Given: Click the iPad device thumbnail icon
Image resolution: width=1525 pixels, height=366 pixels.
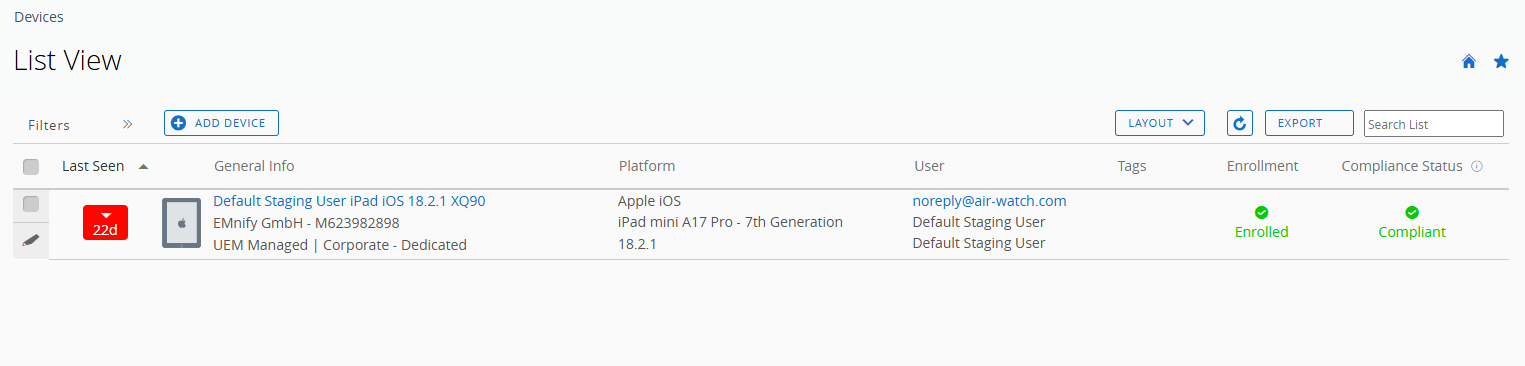Looking at the screenshot, I should tap(181, 223).
